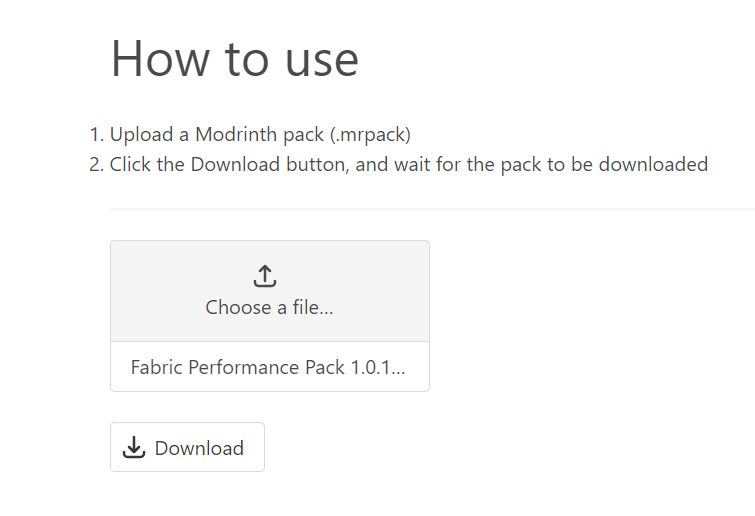Click the '(.mrpack)' text in step one

(370, 134)
